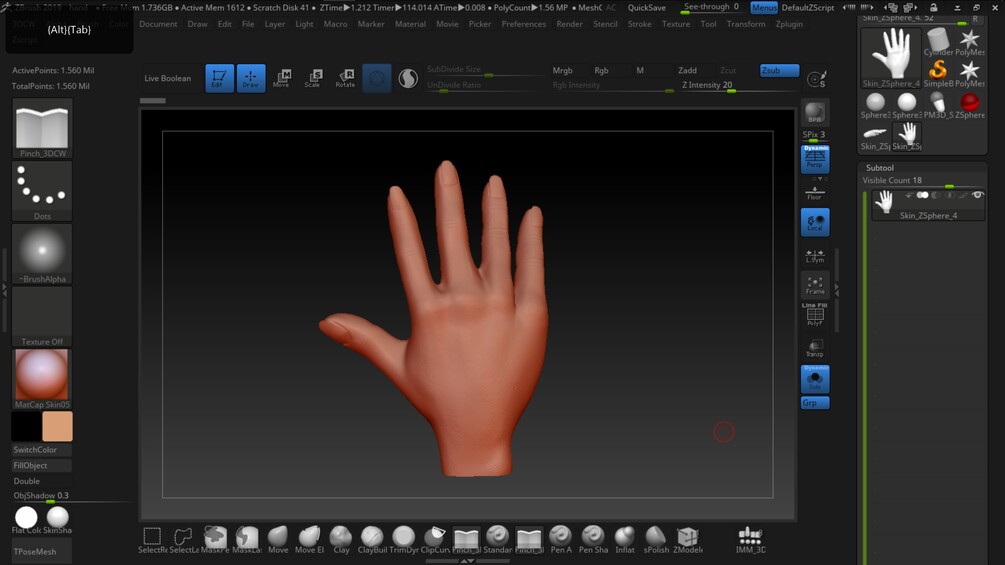Enable Zsub sculpt mode
The height and width of the screenshot is (565, 1005).
click(779, 70)
